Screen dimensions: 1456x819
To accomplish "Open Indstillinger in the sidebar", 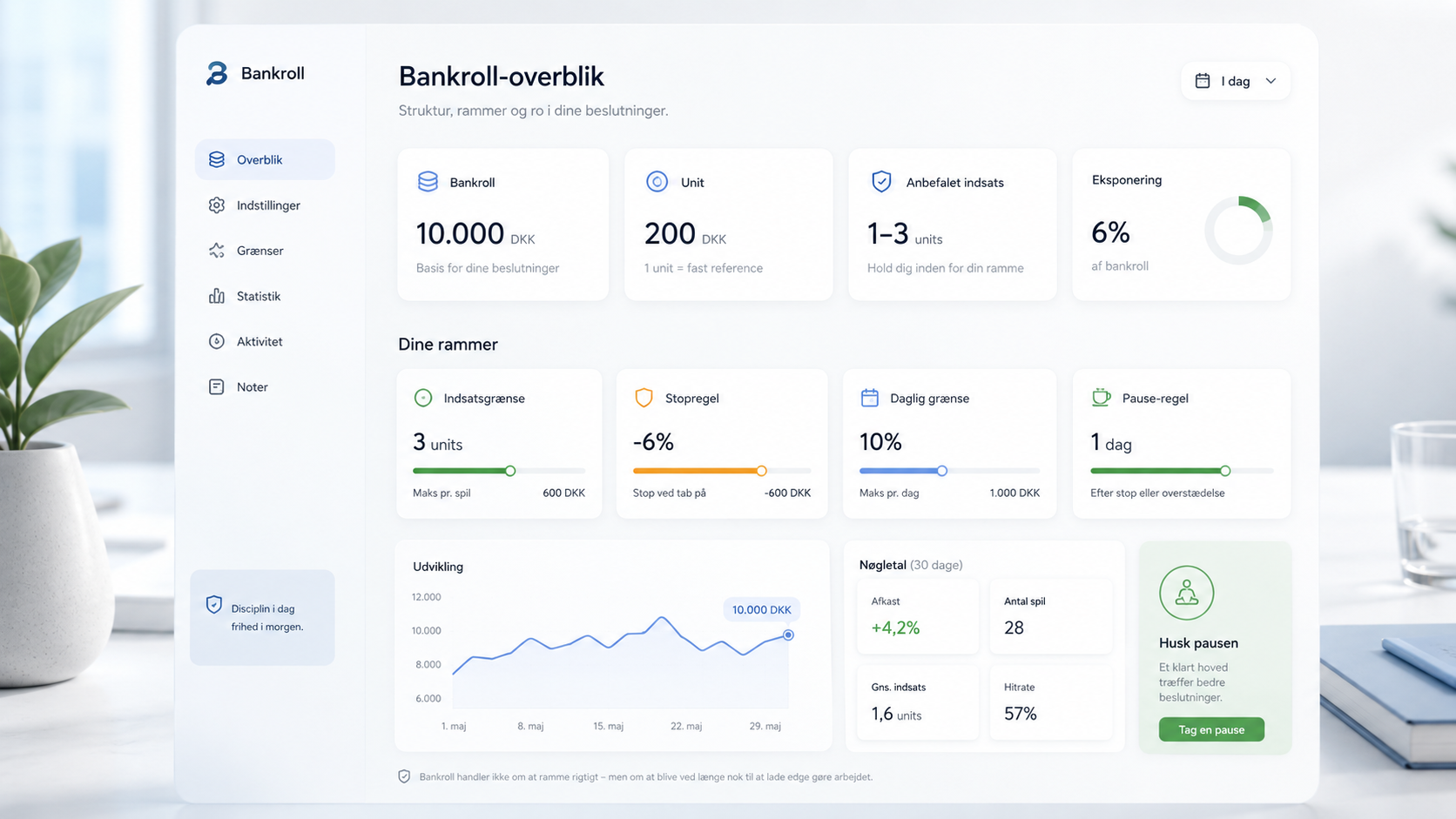I will pos(265,205).
